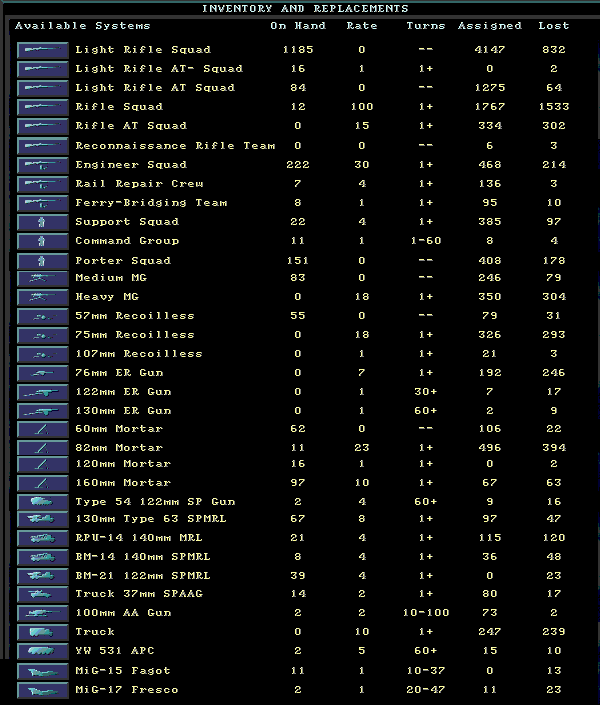Click Rifle Squad rate value 100
The height and width of the screenshot is (705, 600).
[362, 107]
